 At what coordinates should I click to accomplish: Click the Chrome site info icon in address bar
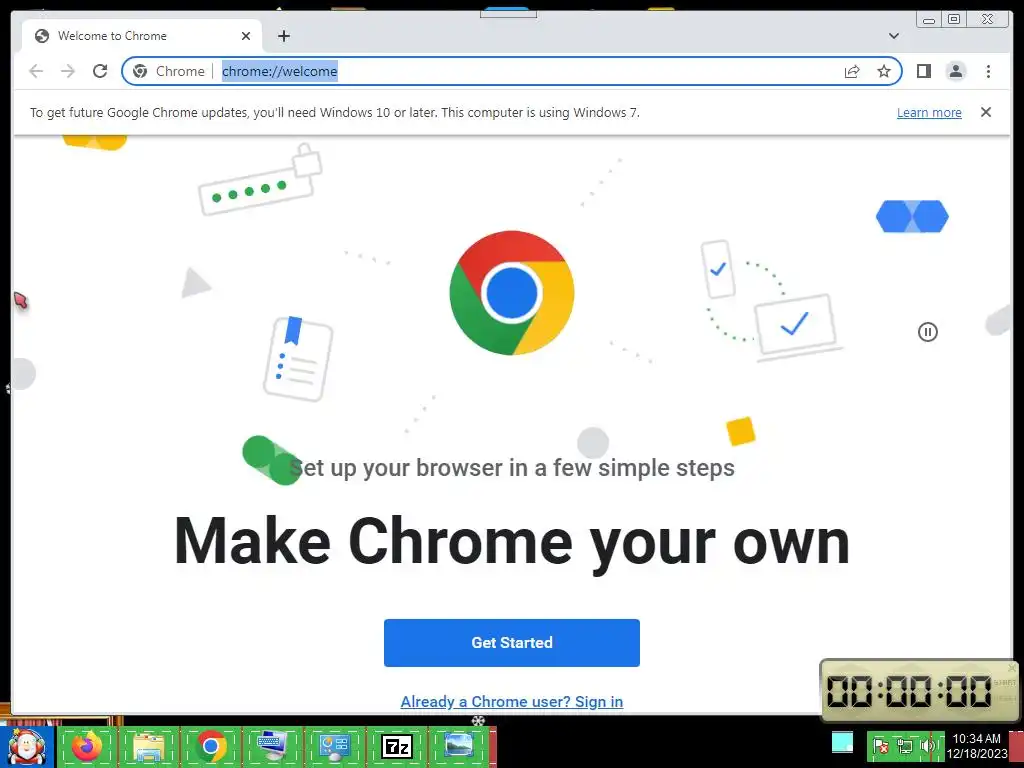140,71
